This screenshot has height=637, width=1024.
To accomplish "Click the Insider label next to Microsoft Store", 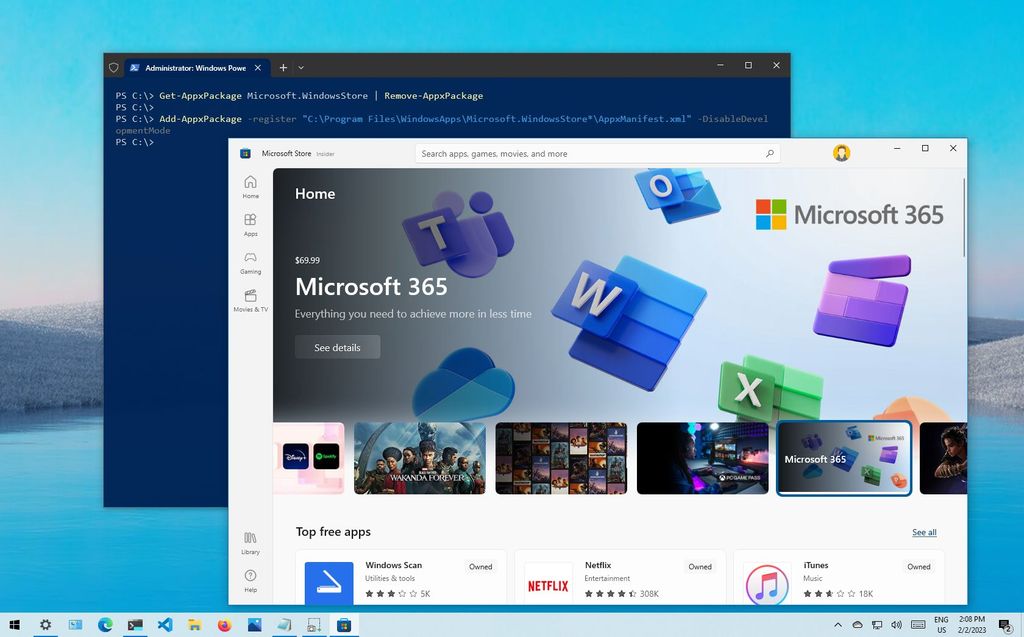I will pos(327,153).
